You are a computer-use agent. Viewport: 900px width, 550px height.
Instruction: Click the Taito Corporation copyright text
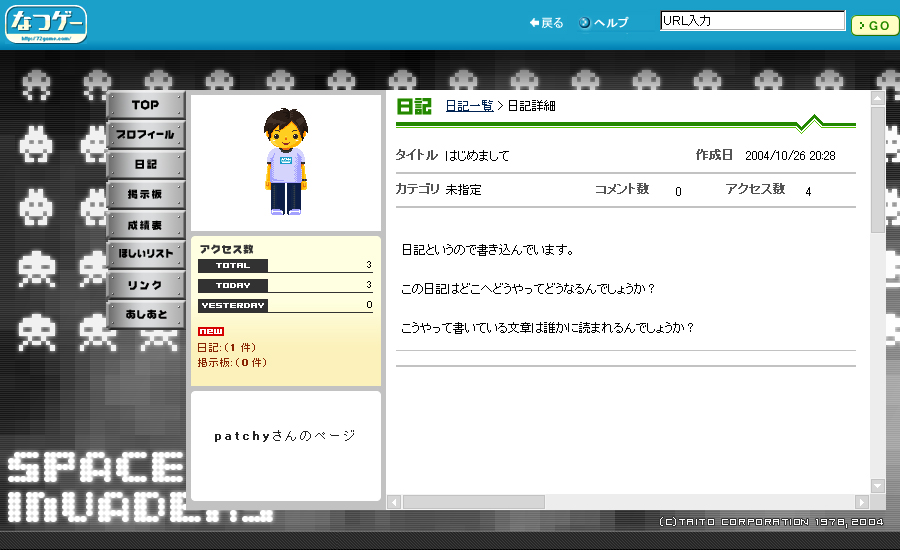[771, 522]
